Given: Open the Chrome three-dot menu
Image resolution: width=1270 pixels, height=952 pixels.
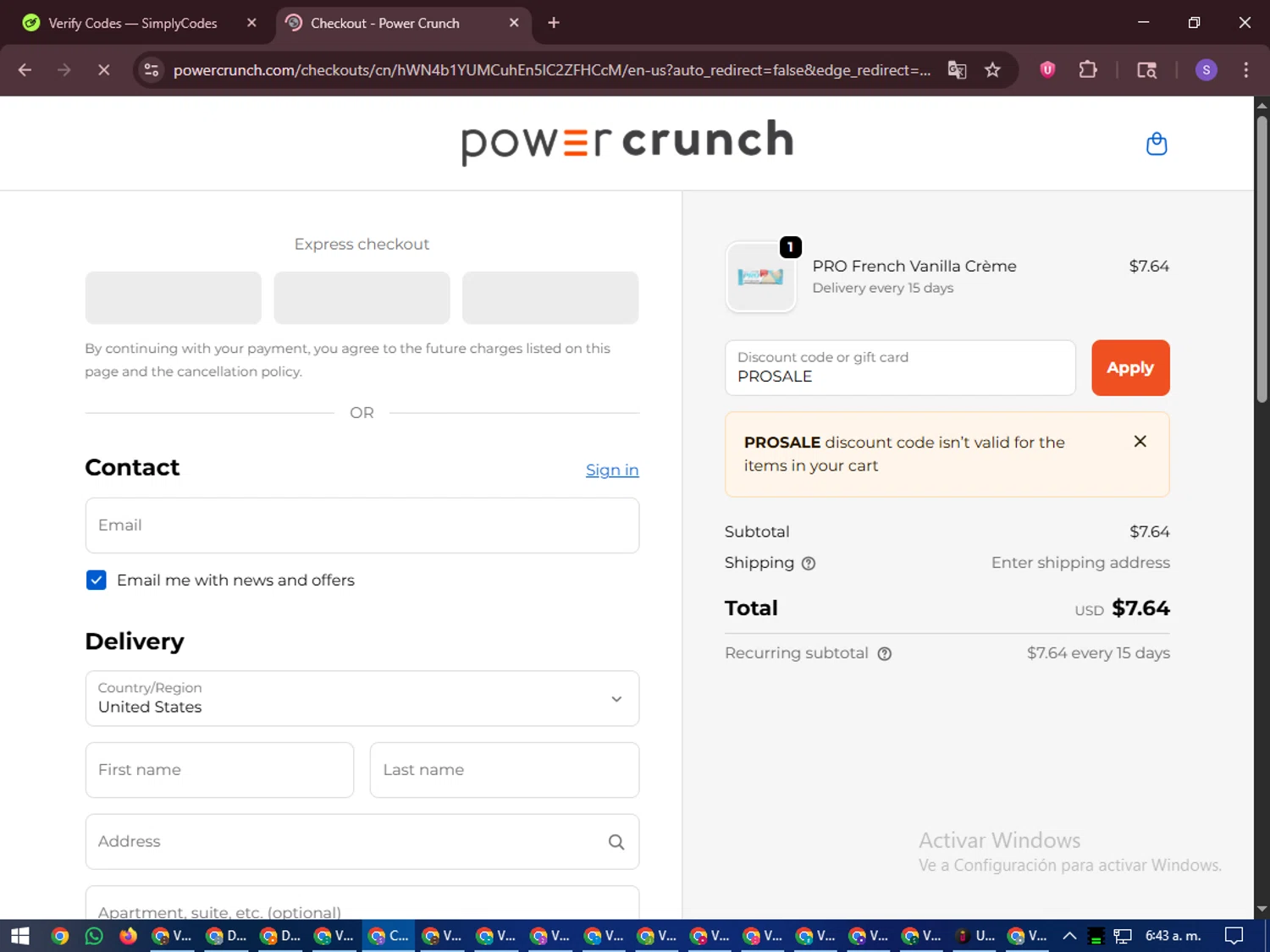Looking at the screenshot, I should click(x=1245, y=70).
